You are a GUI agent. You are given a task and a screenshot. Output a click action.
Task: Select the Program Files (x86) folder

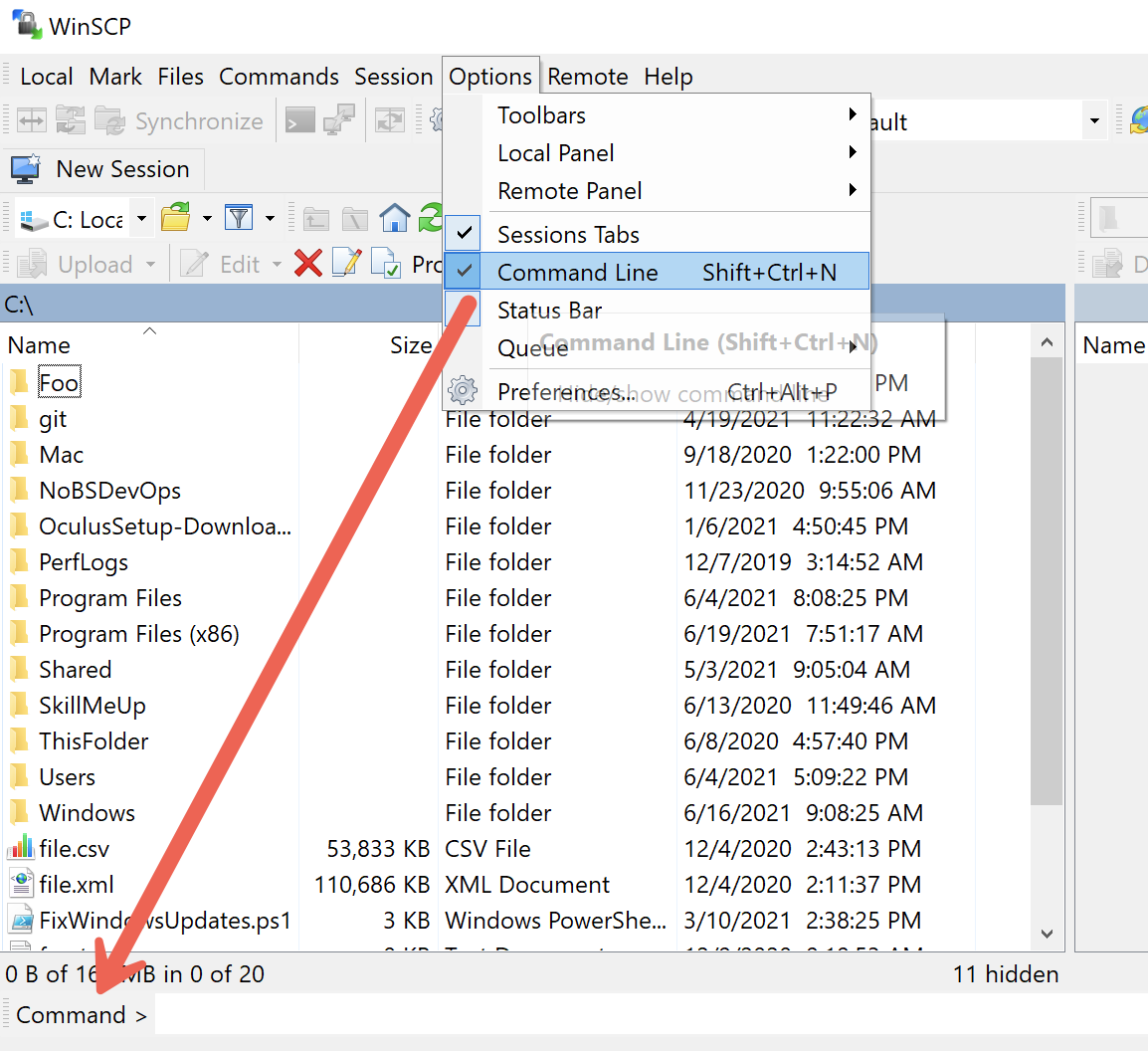pos(139,634)
